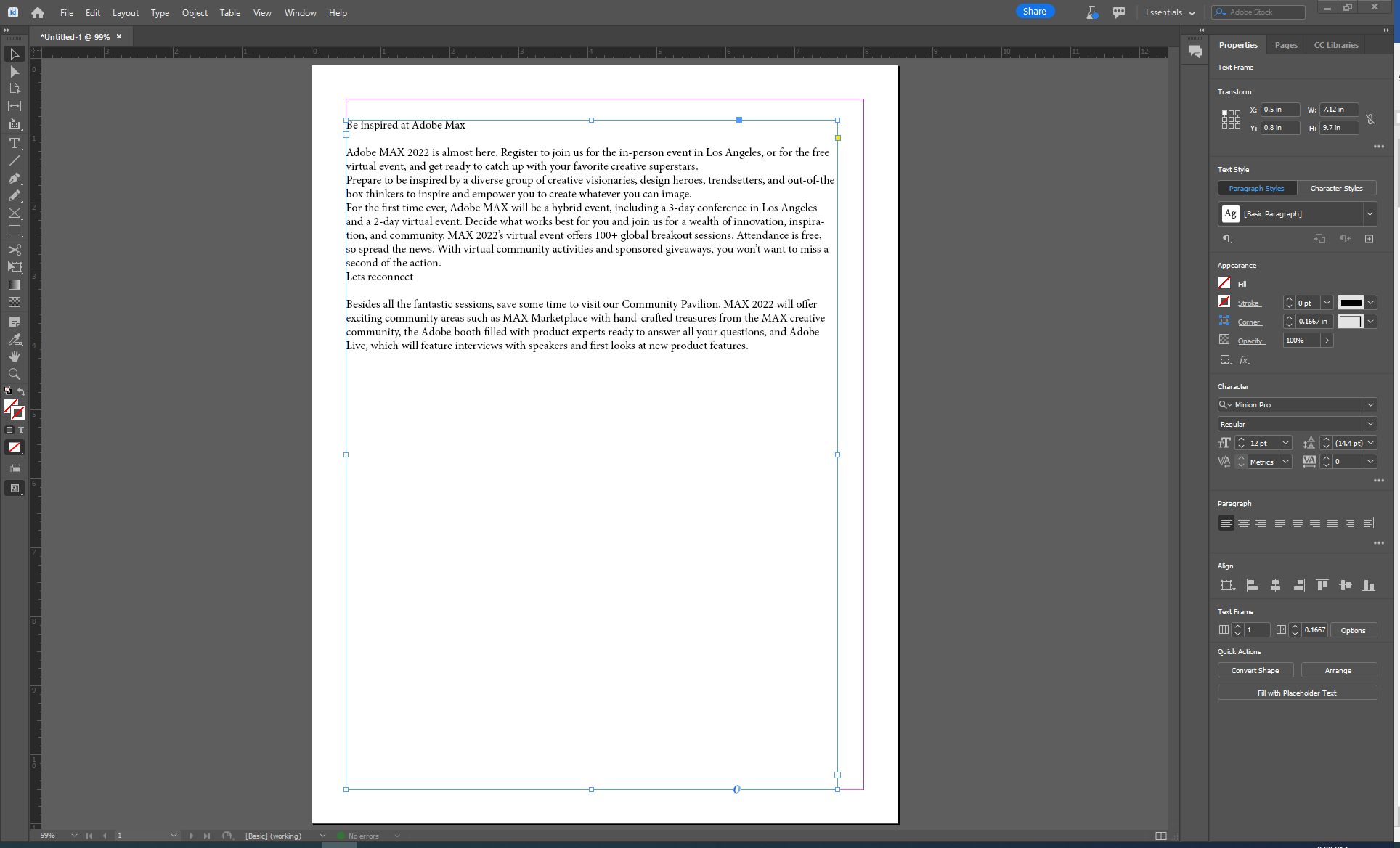Activate the Gradient tool
This screenshot has width=1400, height=848.
click(x=15, y=285)
